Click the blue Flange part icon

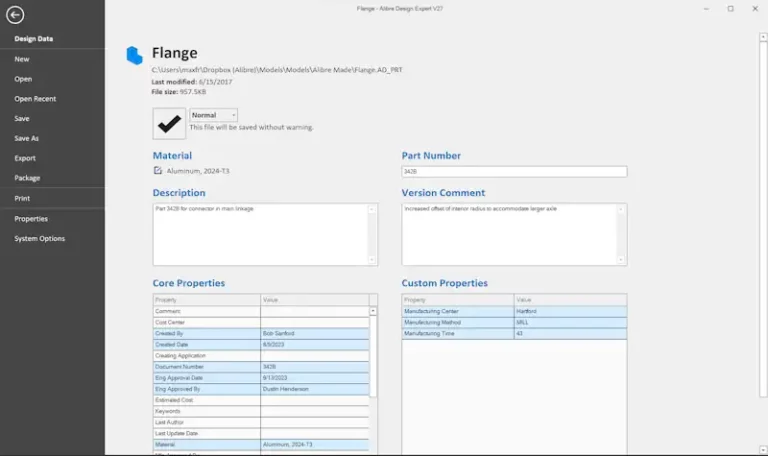134,55
